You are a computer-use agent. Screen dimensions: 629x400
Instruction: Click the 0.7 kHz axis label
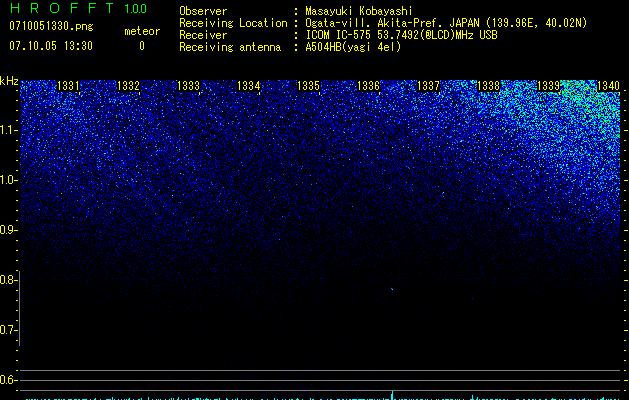tap(8, 330)
